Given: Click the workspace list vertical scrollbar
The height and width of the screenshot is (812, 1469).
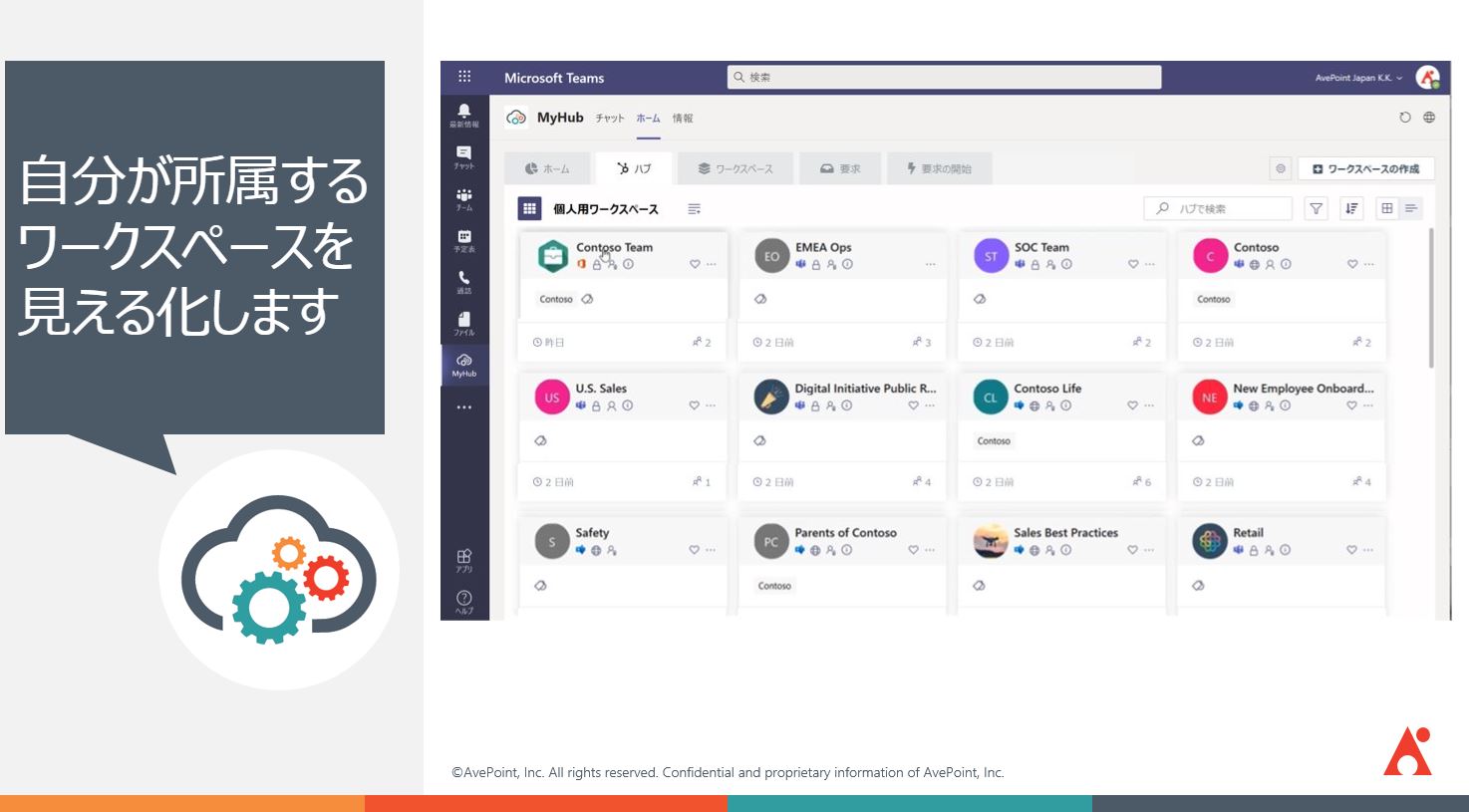Looking at the screenshot, I should coord(1431,299).
